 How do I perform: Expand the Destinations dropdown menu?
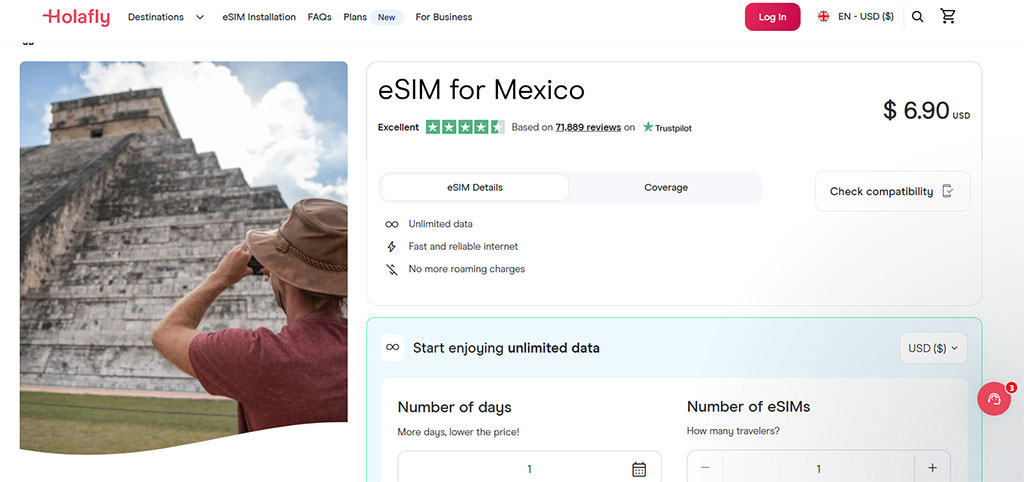(x=166, y=17)
